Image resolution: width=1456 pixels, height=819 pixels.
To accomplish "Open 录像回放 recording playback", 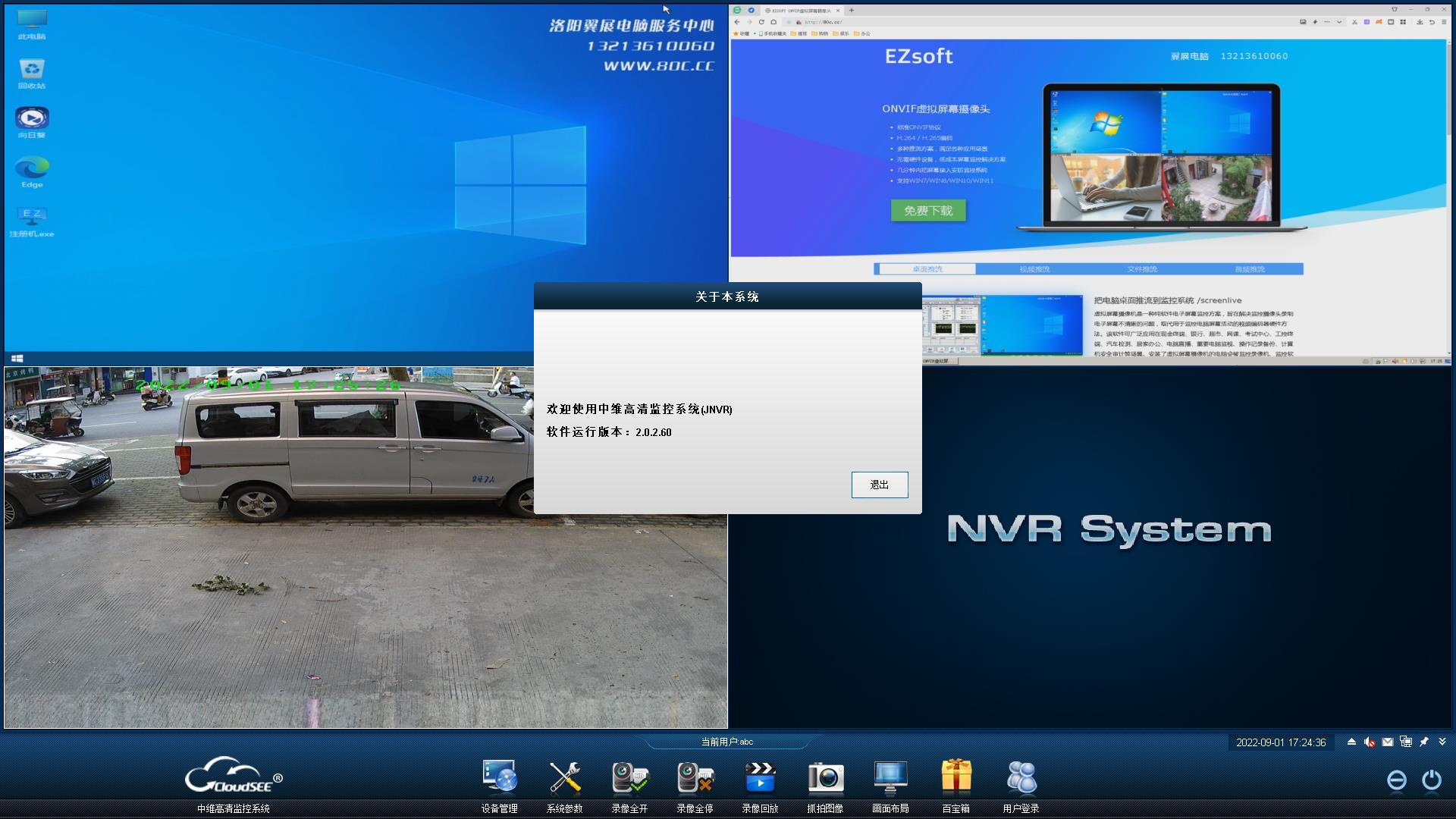I will point(760,778).
